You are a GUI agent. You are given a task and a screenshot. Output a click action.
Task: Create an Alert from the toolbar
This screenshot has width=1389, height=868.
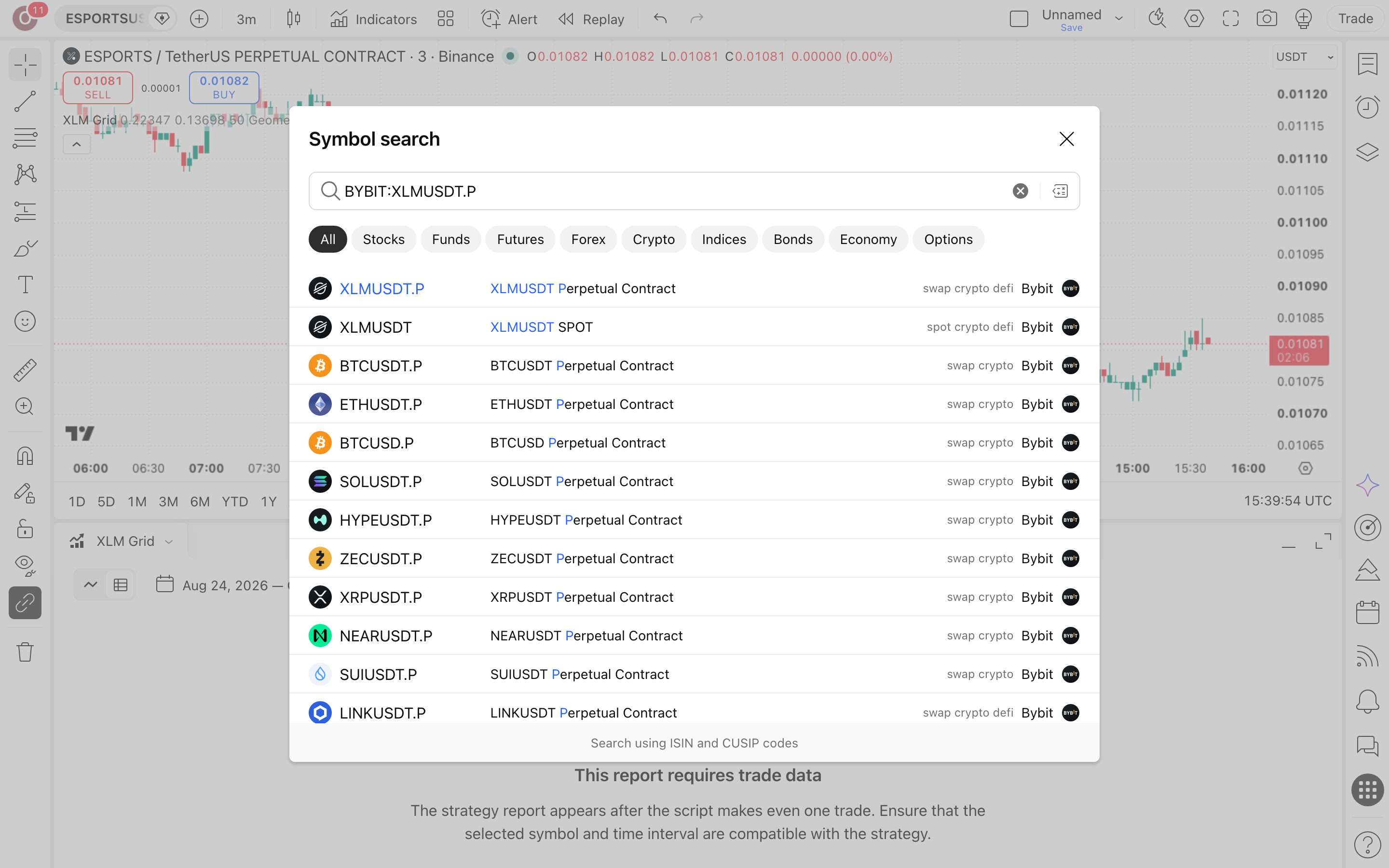[509, 19]
